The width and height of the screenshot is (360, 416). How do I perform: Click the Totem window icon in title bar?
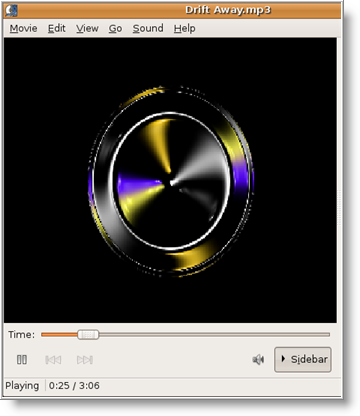click(x=11, y=11)
